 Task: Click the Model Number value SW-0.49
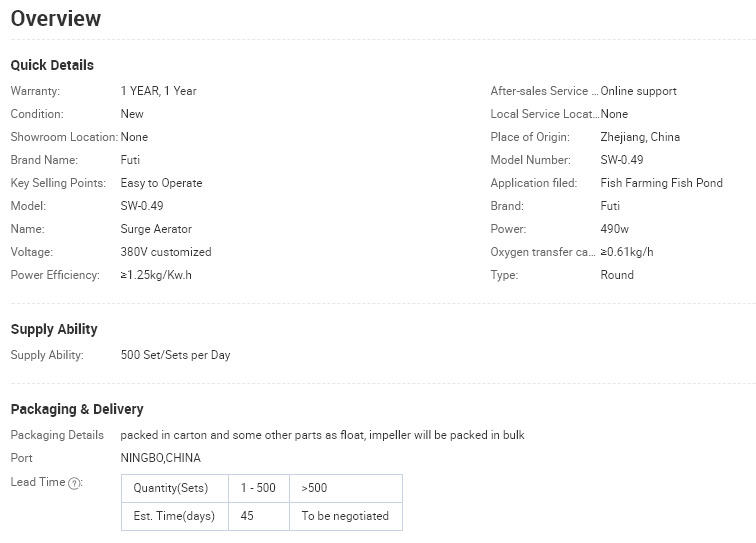tap(621, 160)
